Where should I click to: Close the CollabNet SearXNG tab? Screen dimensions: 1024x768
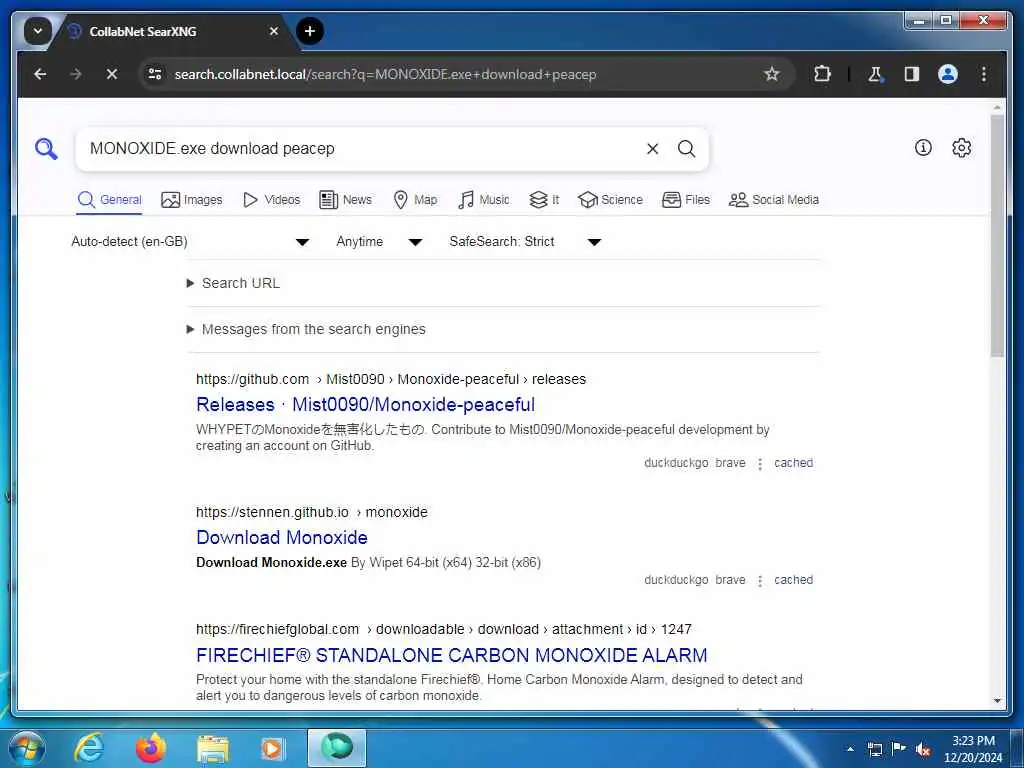274,31
